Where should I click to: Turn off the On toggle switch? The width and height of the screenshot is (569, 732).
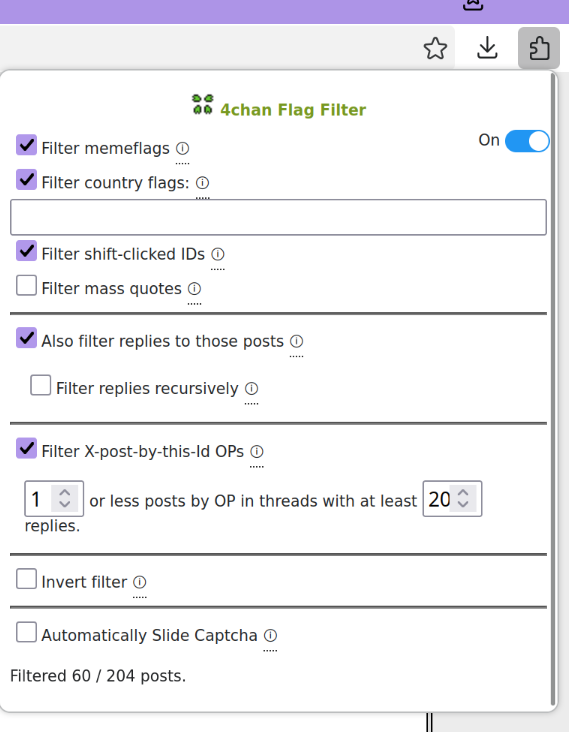click(x=527, y=141)
